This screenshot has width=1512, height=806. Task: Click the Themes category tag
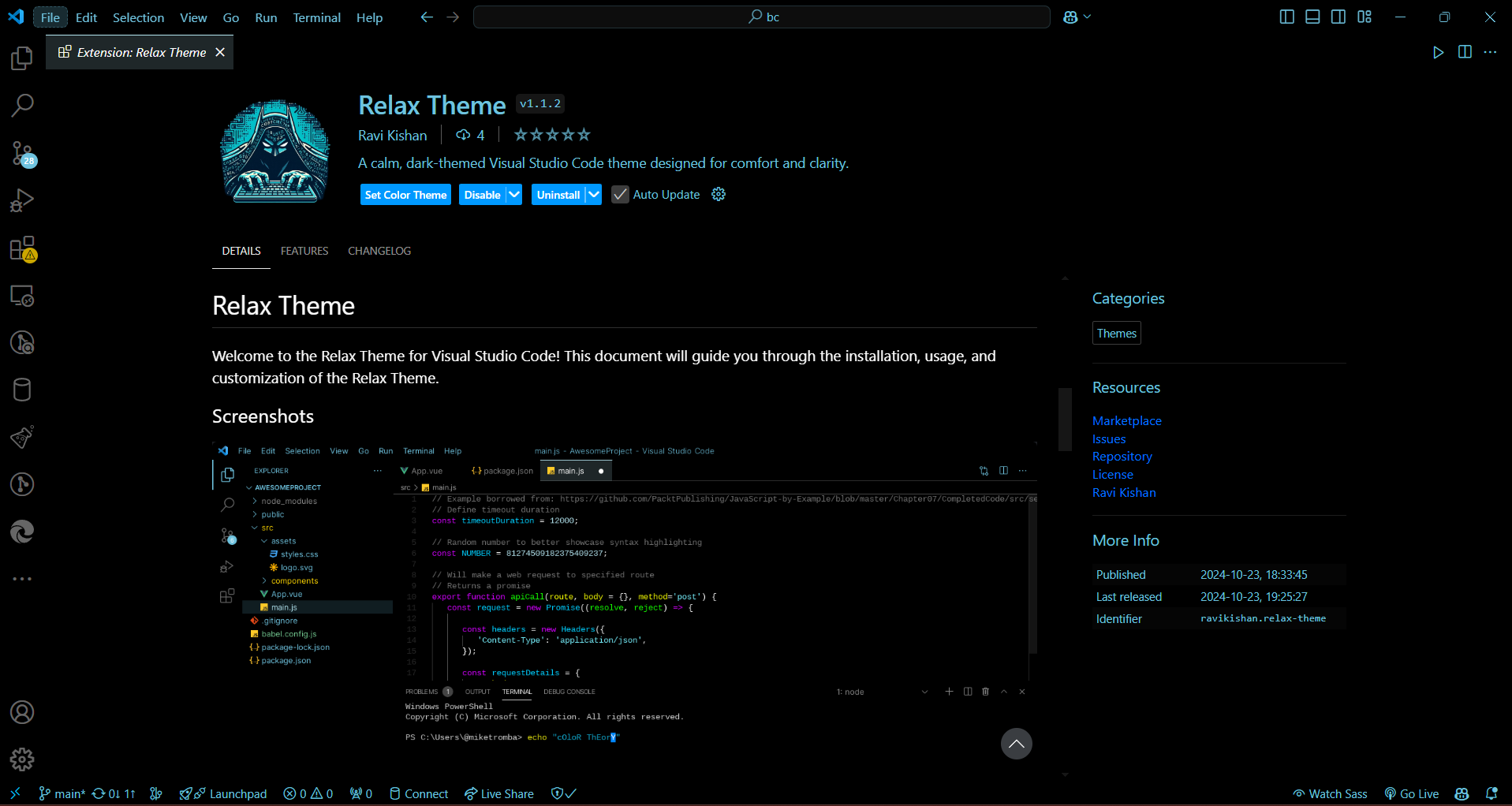coord(1117,333)
